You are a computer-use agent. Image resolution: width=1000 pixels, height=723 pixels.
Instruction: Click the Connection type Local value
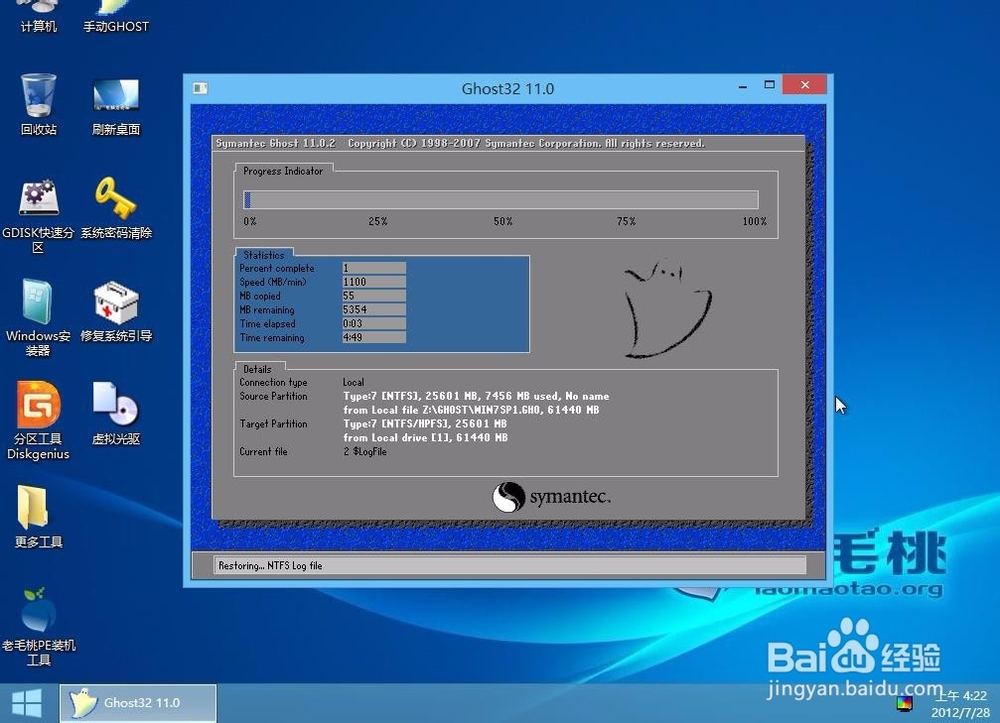point(353,383)
